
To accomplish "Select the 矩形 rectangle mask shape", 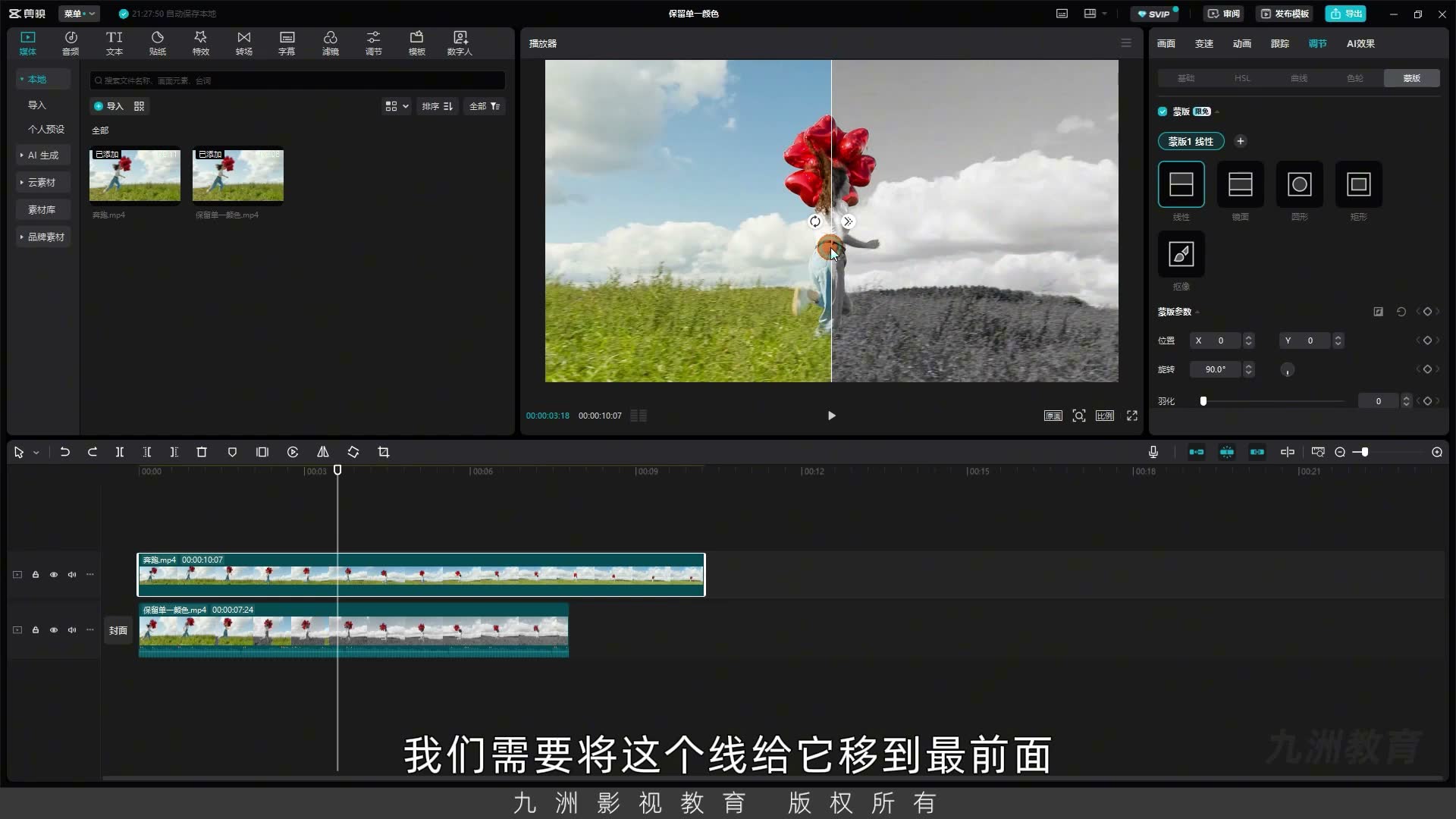I will 1358,184.
